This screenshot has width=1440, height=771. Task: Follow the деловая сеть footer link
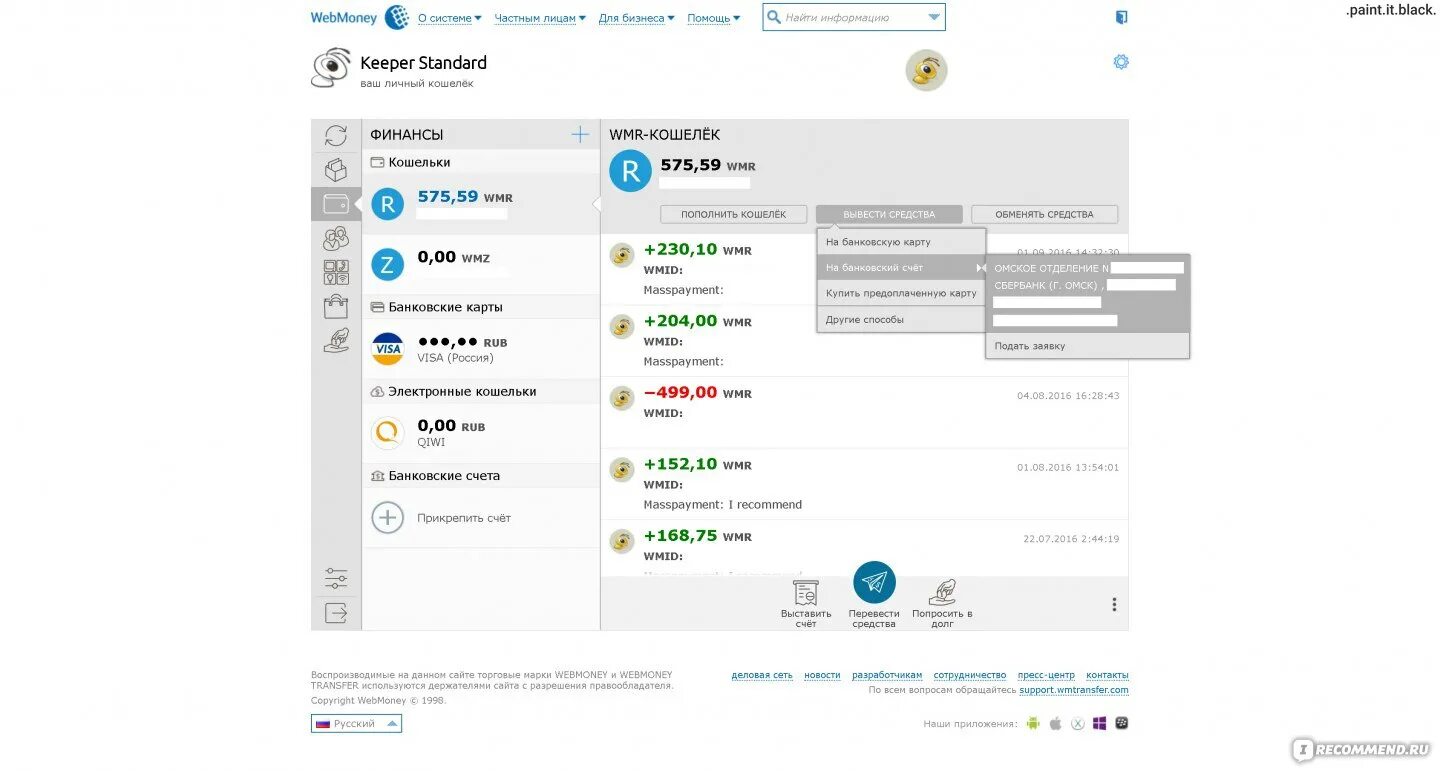click(762, 675)
